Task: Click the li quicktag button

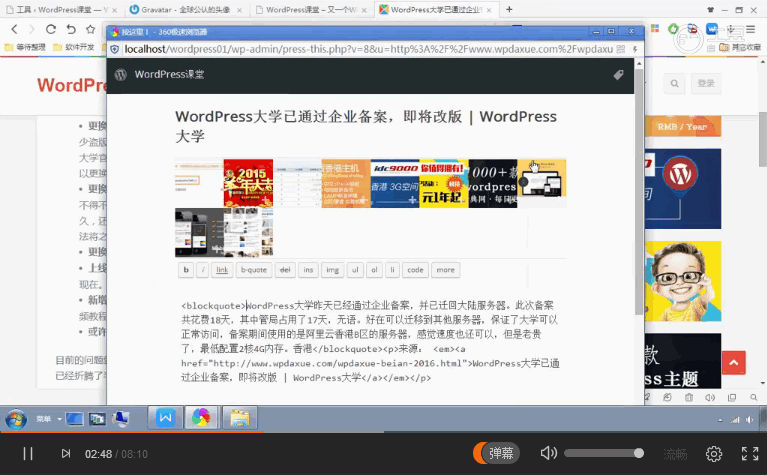Action: pyautogui.click(x=392, y=270)
